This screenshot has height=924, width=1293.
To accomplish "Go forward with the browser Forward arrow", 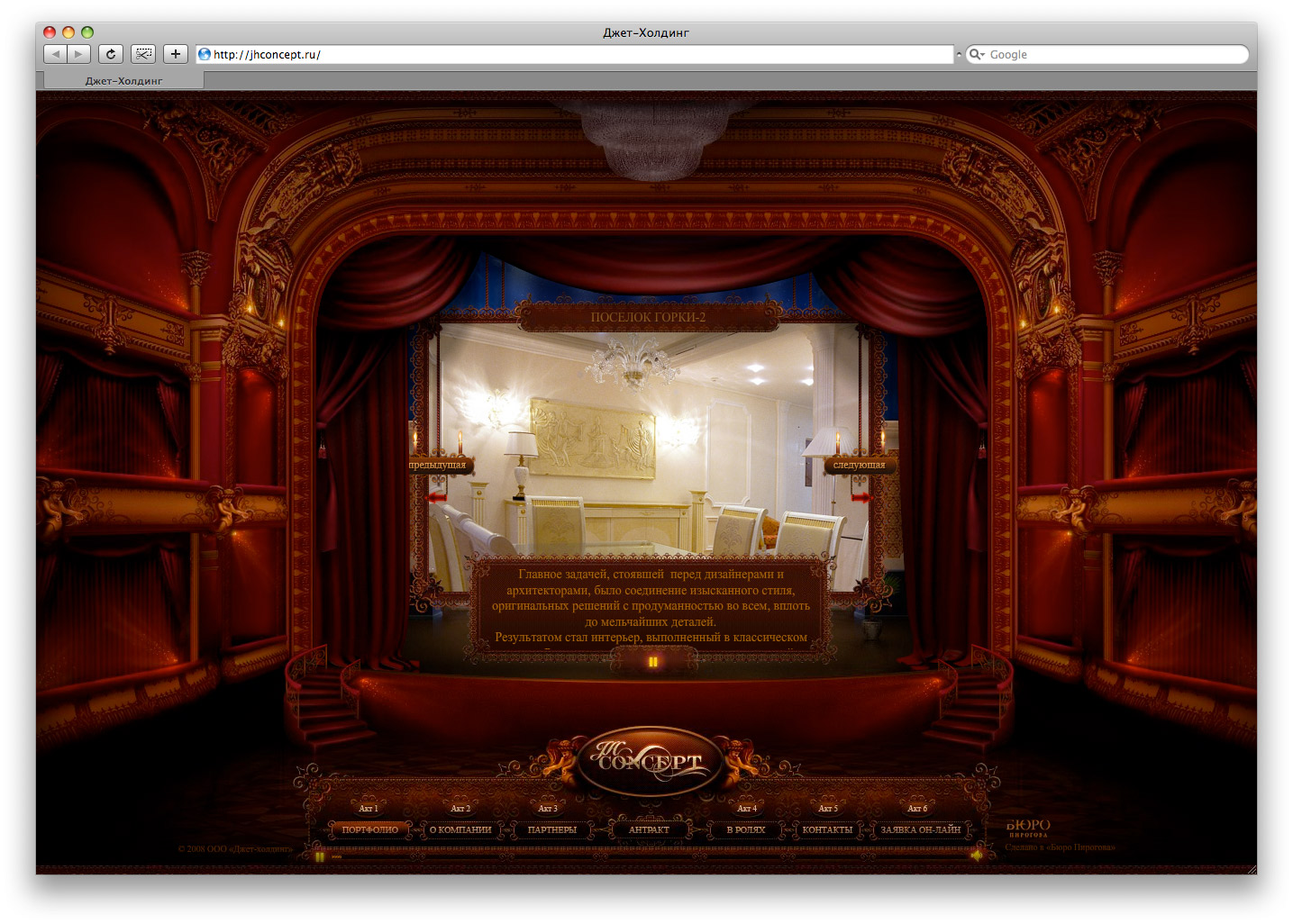I will coord(79,54).
